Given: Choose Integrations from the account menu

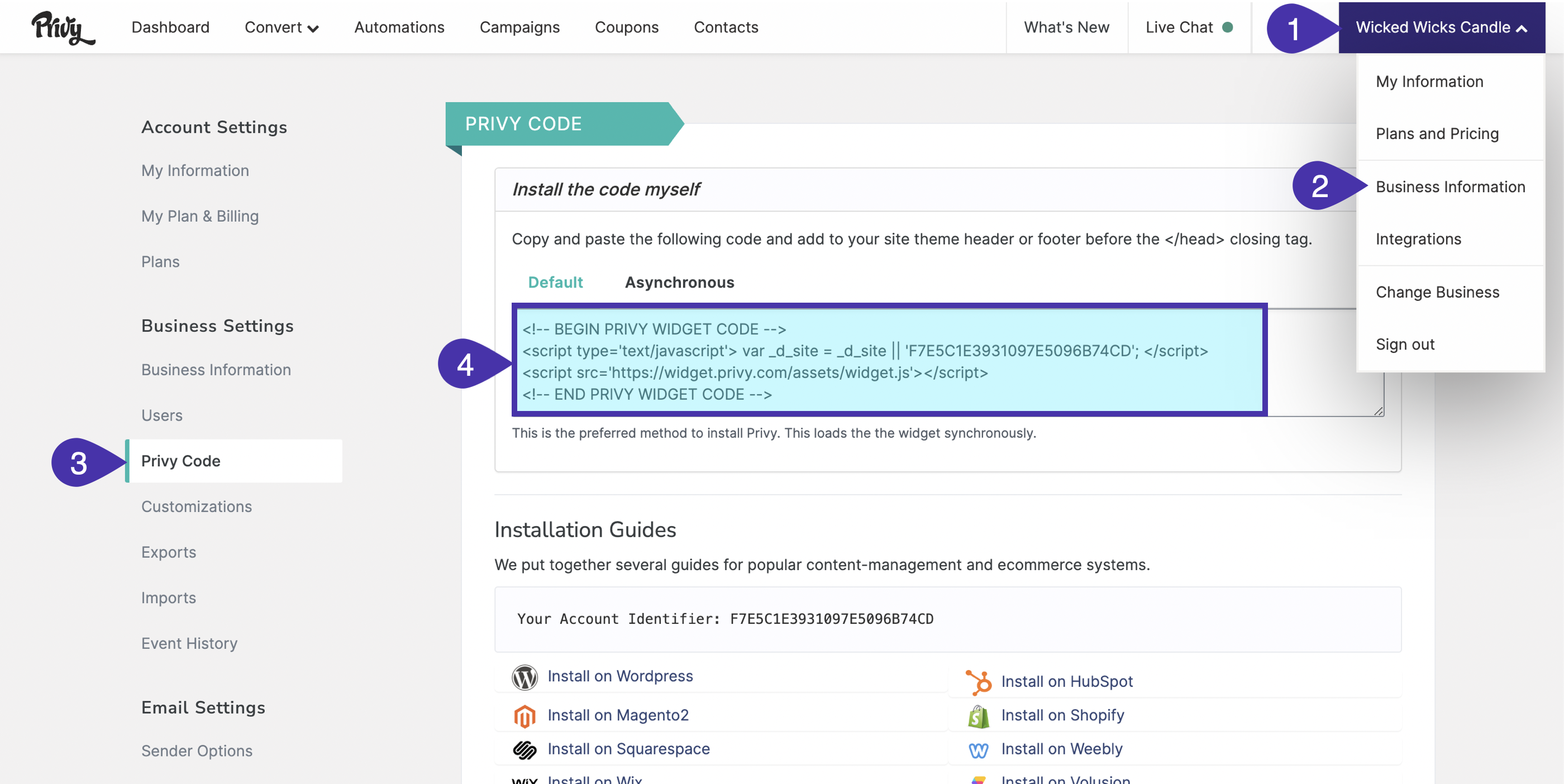Looking at the screenshot, I should coord(1418,239).
